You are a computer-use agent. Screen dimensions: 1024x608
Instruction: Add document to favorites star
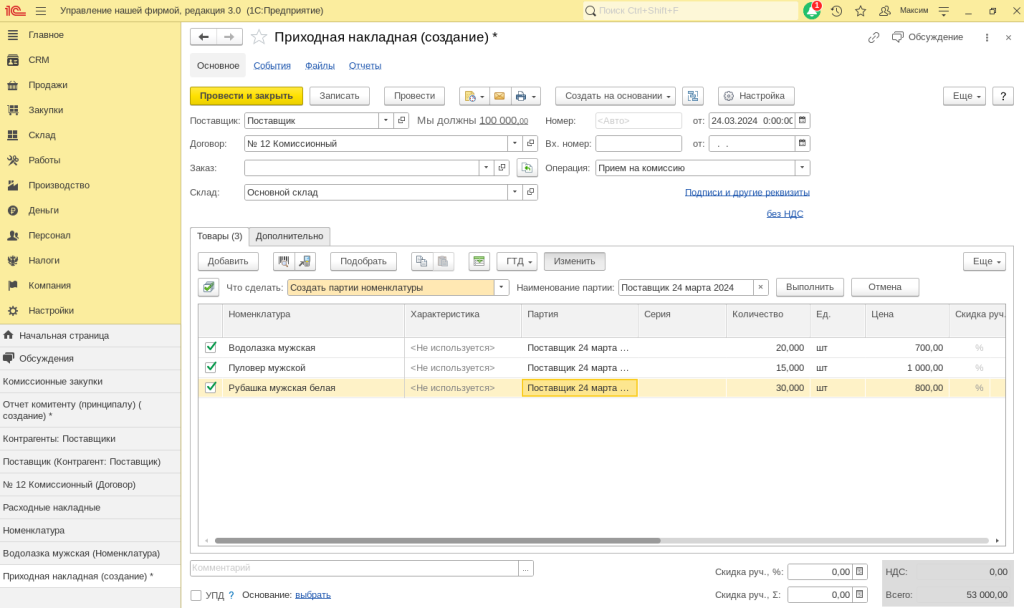pos(259,37)
